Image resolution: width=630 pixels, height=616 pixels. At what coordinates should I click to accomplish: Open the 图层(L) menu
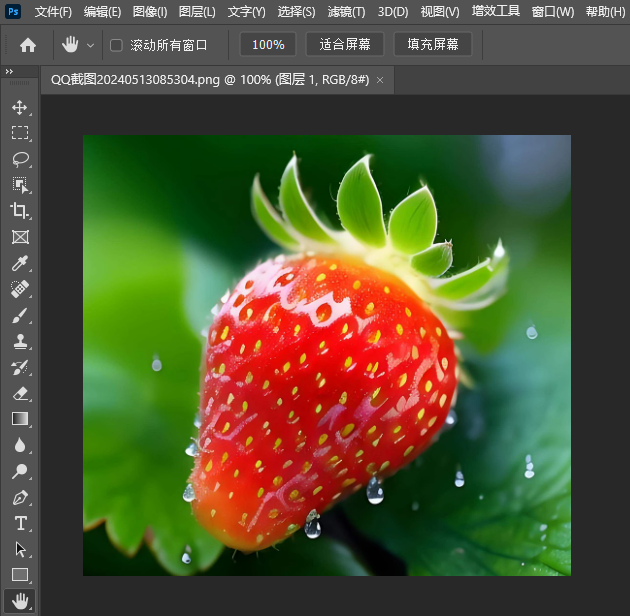pyautogui.click(x=197, y=12)
